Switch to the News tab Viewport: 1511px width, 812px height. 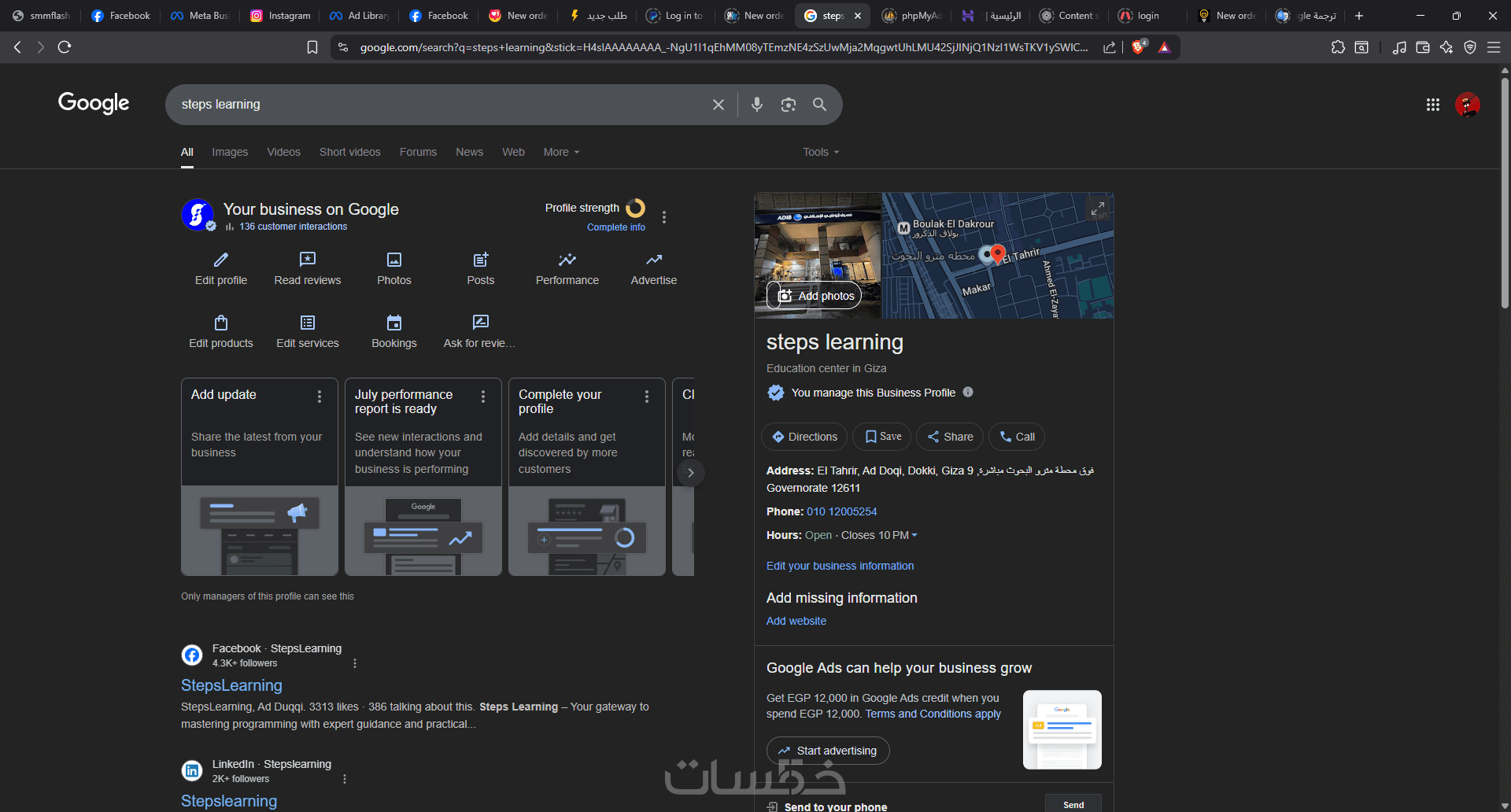point(470,152)
